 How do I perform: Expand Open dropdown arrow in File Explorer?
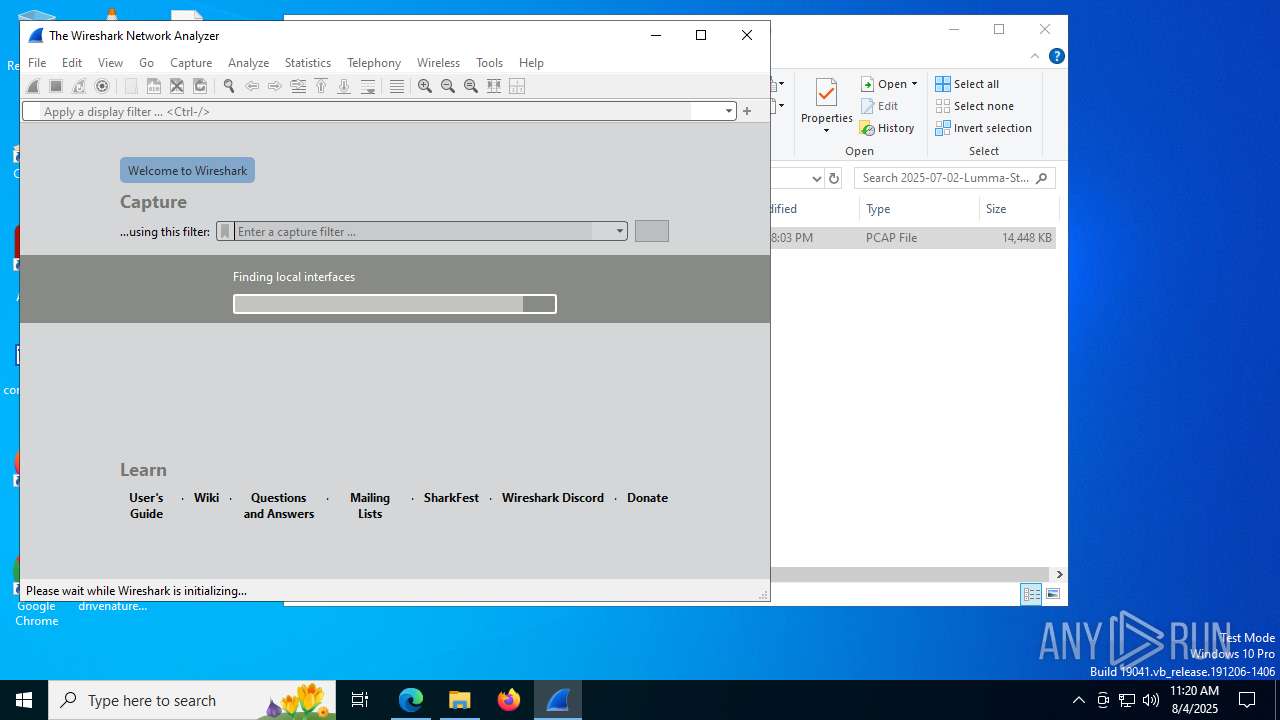click(914, 84)
